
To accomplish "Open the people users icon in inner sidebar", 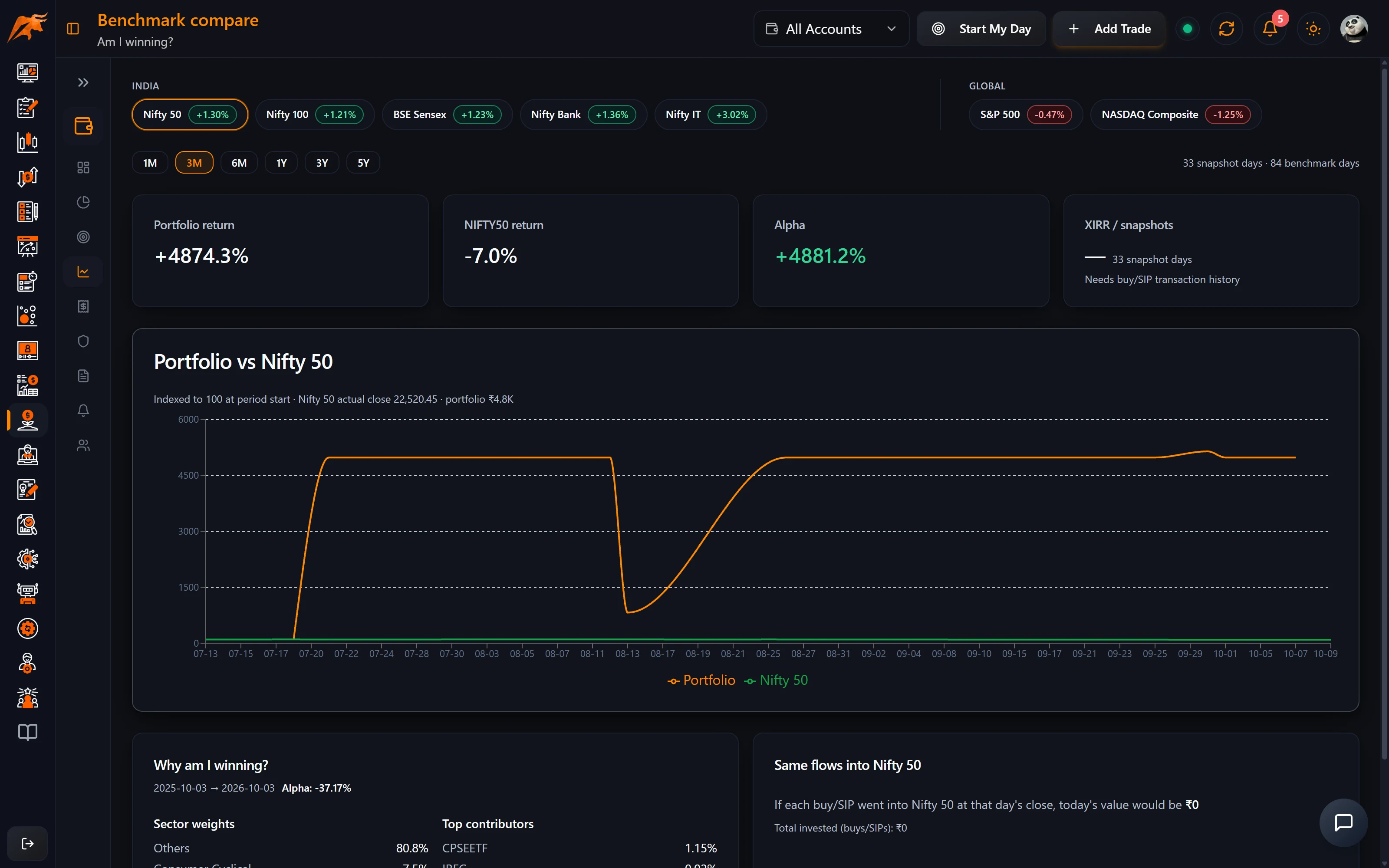I will tap(83, 445).
